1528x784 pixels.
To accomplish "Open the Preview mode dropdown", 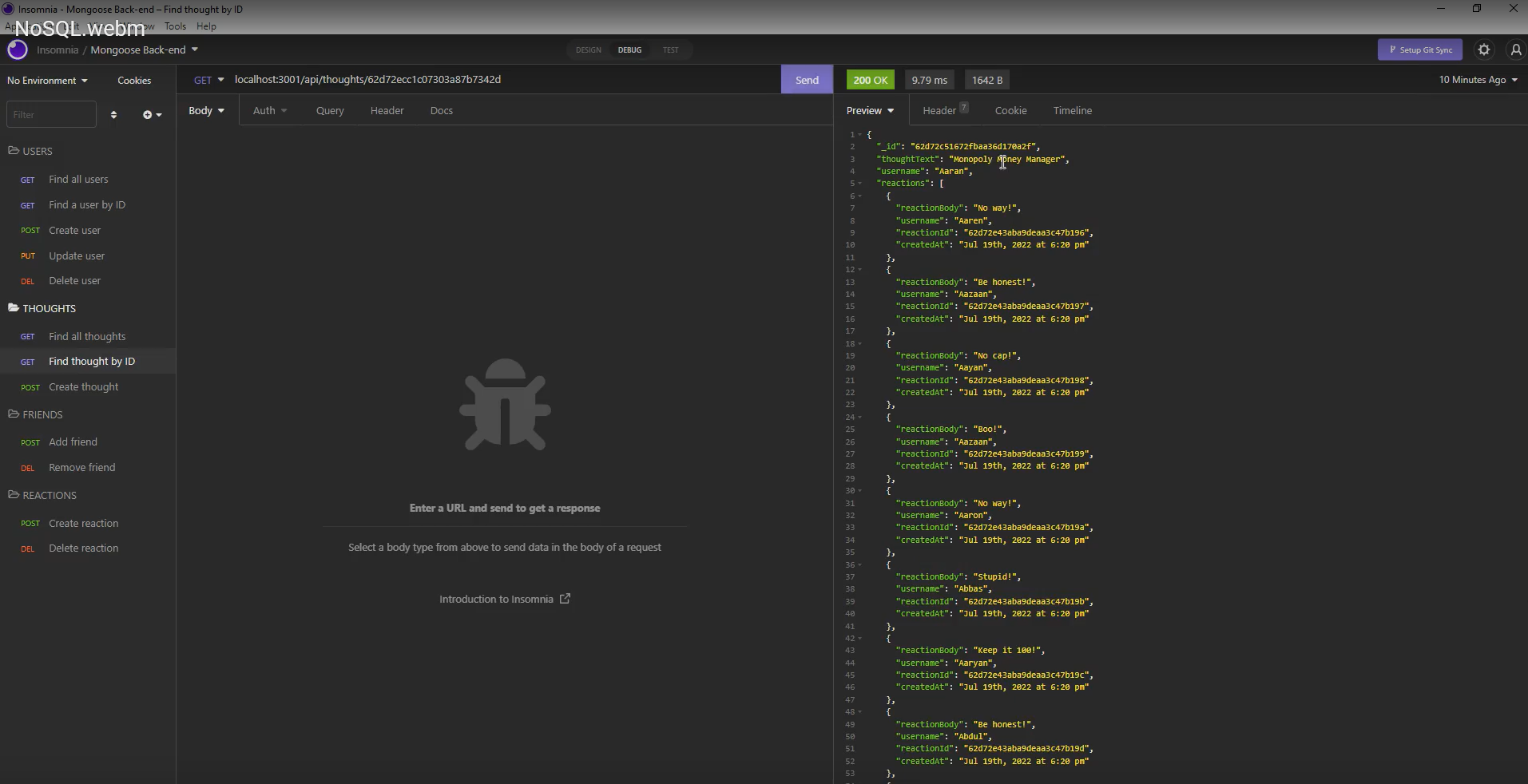I will click(x=870, y=110).
